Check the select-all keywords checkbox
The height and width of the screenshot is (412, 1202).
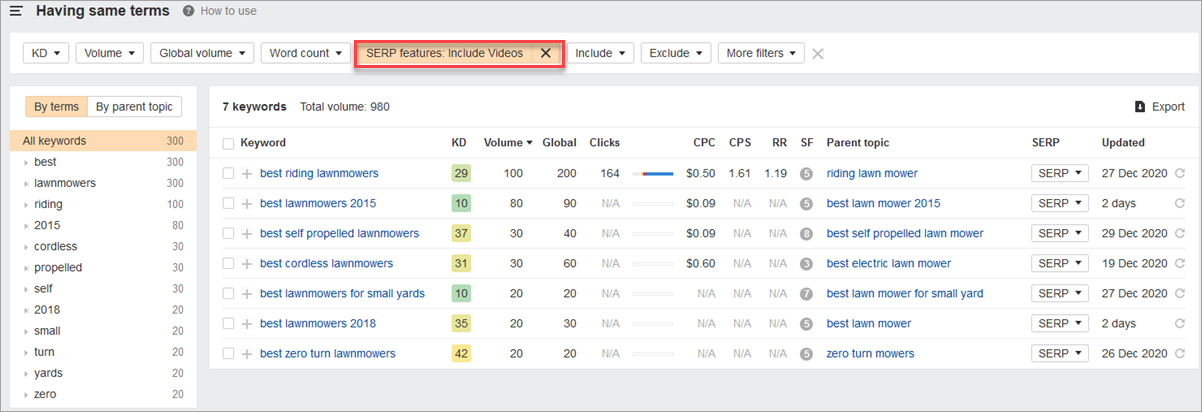tap(229, 144)
